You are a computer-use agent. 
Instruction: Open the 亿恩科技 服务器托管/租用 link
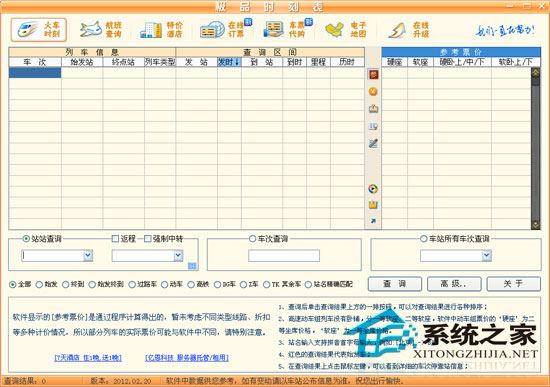click(187, 358)
